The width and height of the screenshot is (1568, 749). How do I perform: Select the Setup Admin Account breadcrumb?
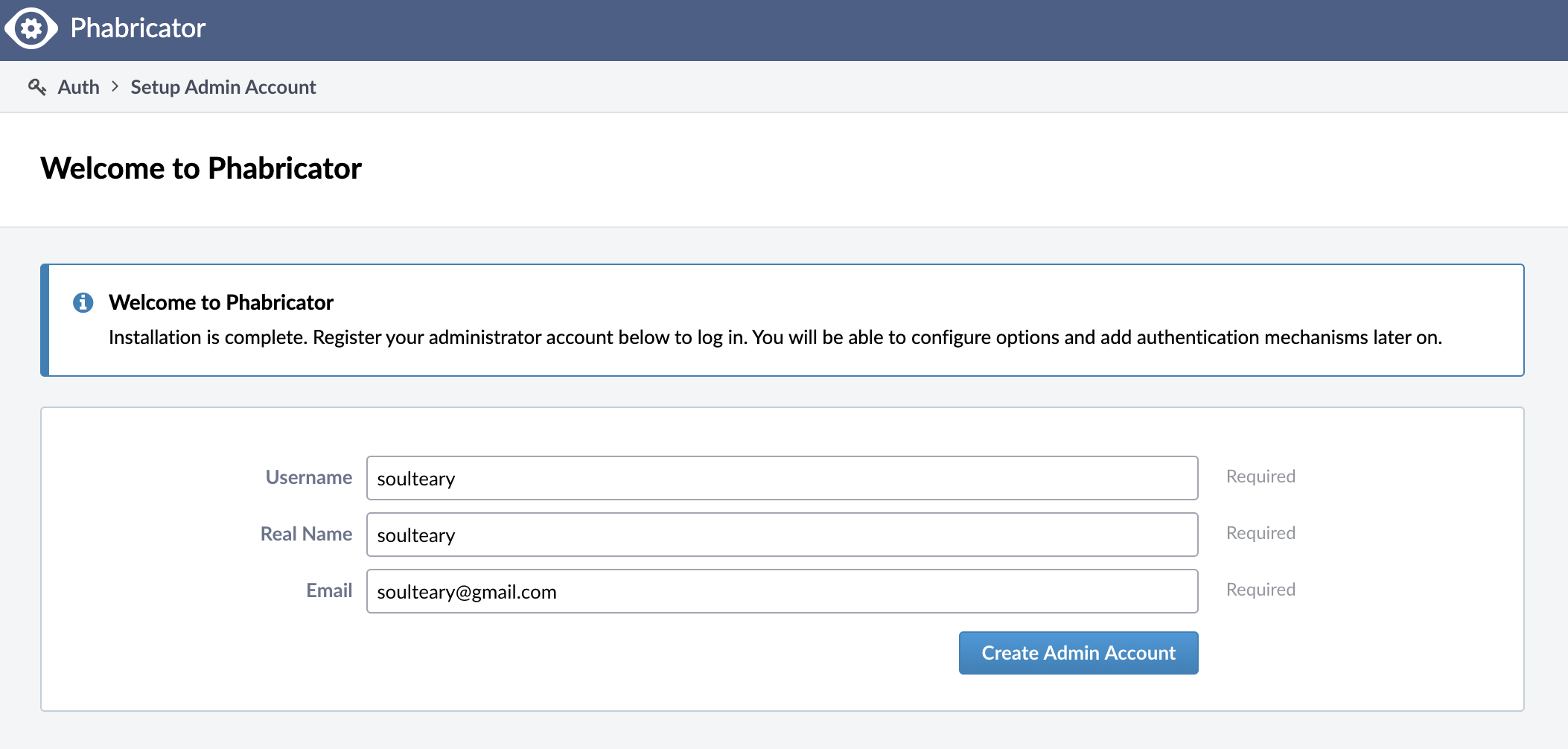223,87
